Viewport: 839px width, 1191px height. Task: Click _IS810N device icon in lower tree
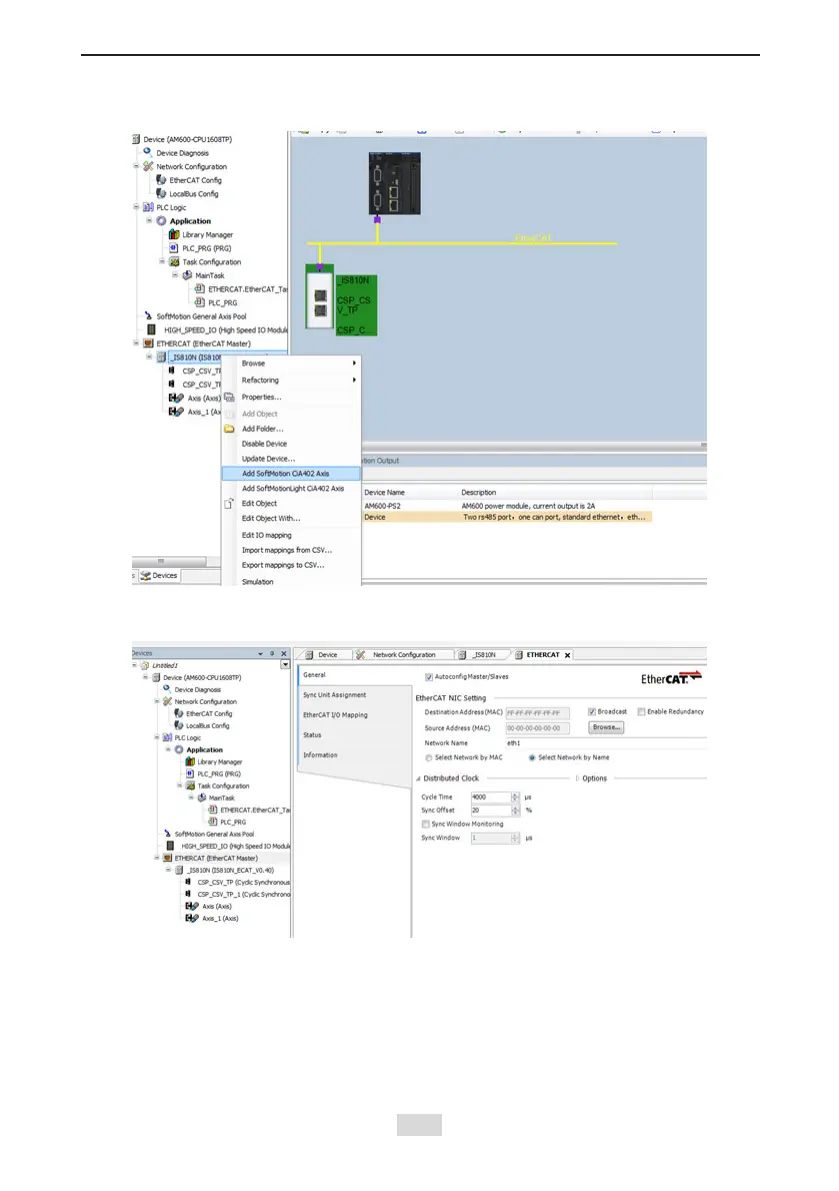tap(179, 870)
